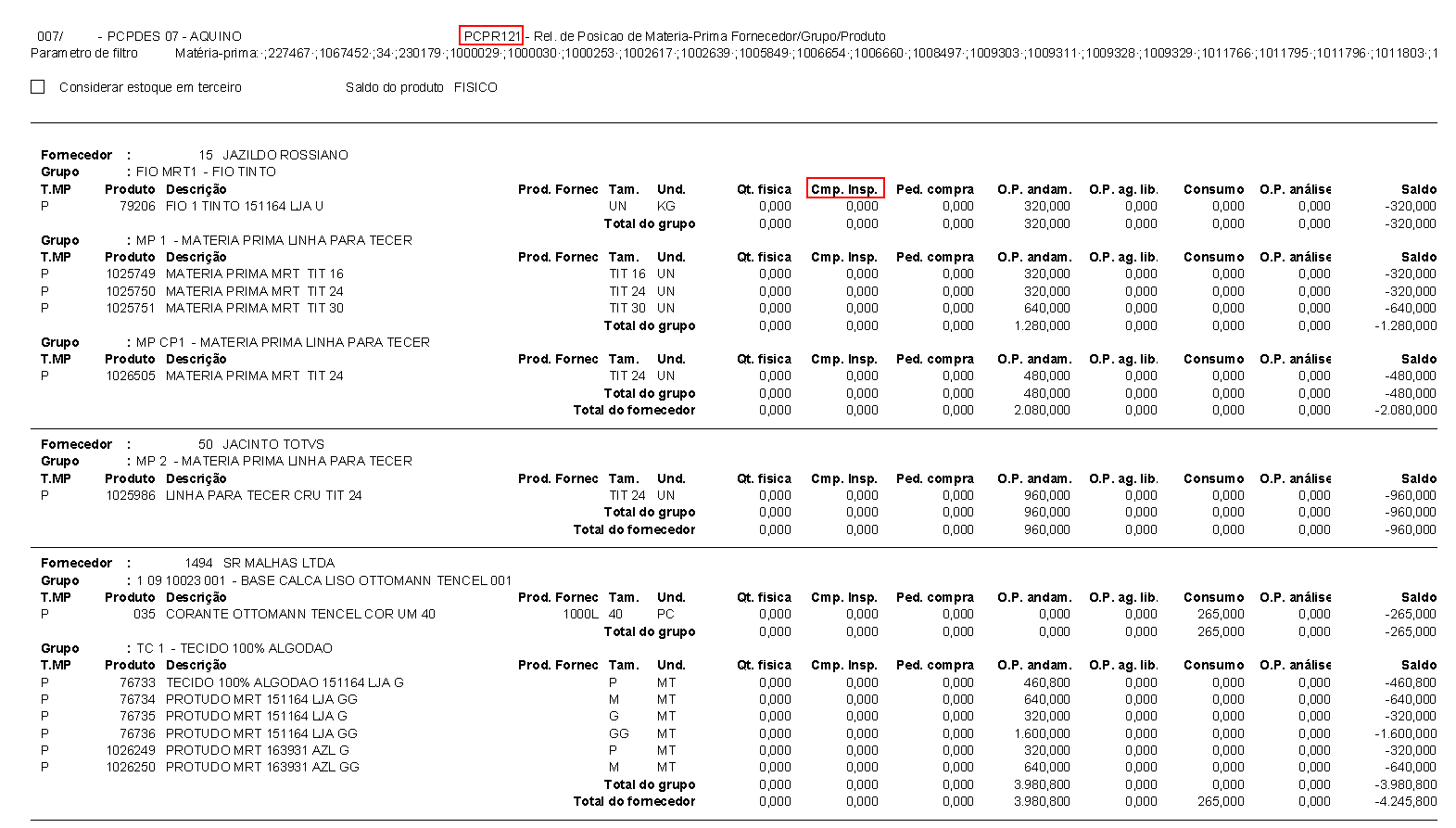Viewport: 1456px width, 828px height.
Task: Select description "CORANTE OTTOMANN TENCEL COR UM 40"
Action: (x=300, y=614)
